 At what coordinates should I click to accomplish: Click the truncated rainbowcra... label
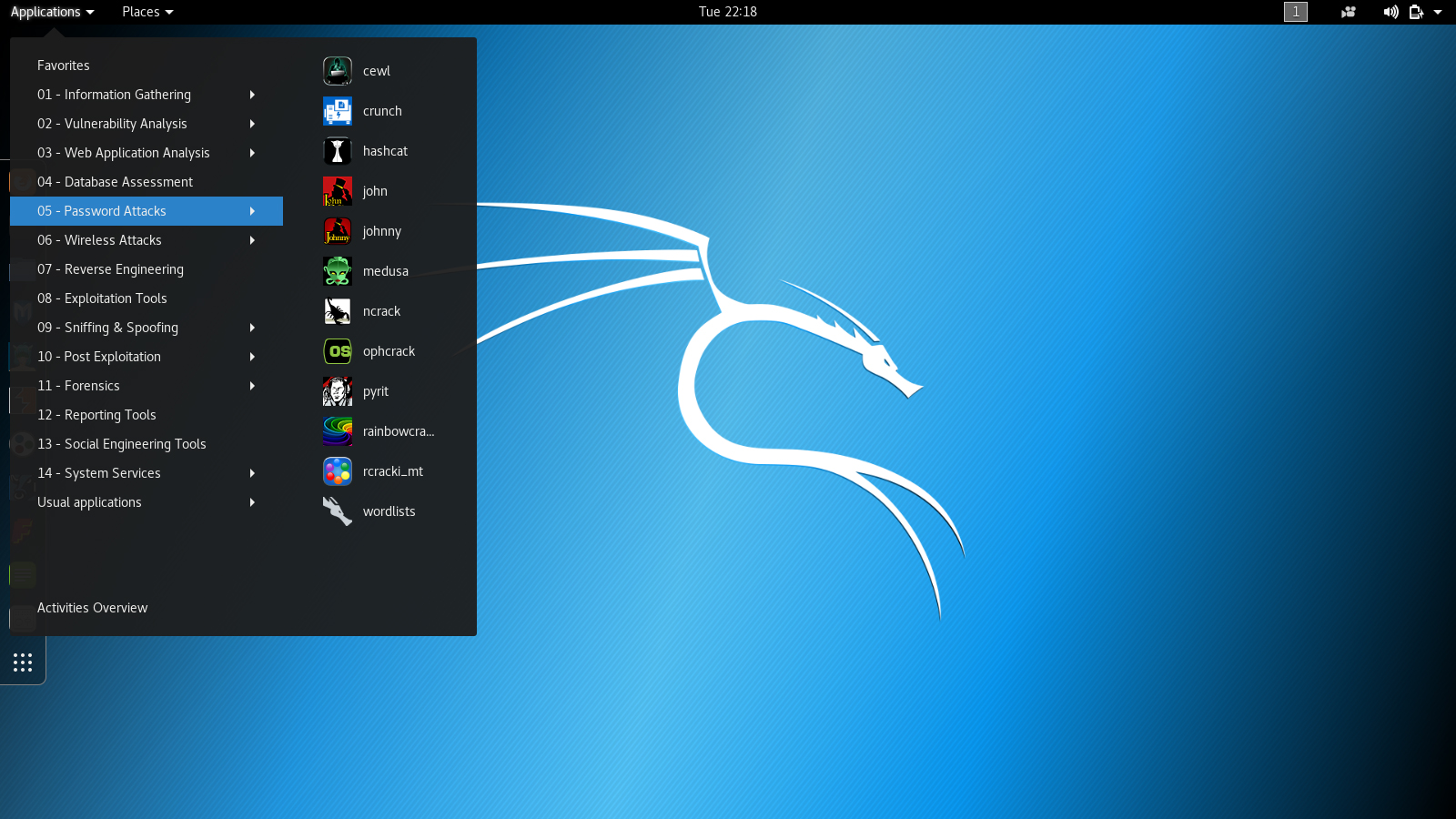(399, 431)
